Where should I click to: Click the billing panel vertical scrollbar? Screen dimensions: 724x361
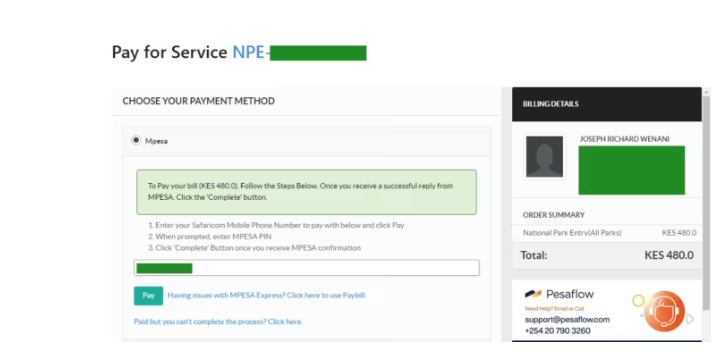[706, 203]
